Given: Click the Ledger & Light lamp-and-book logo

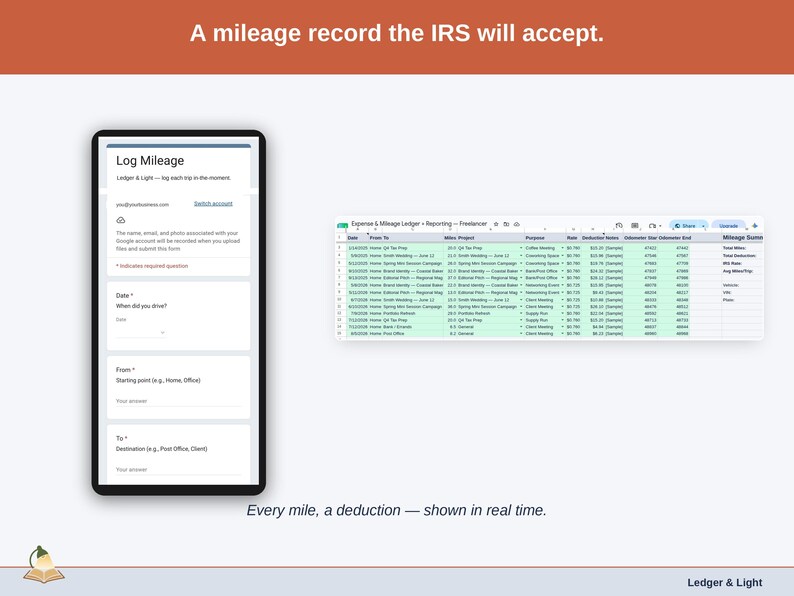Looking at the screenshot, I should 44,565.
